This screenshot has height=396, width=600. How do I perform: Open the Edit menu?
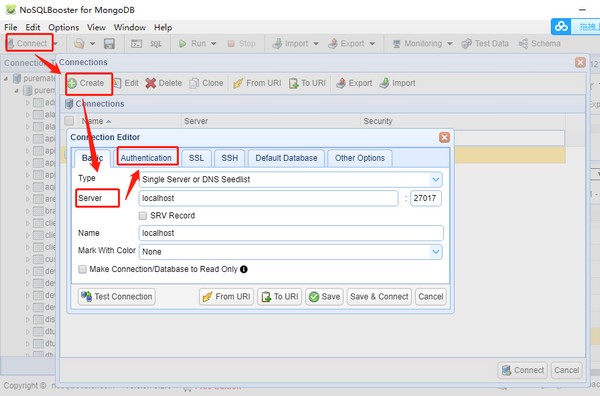point(33,28)
